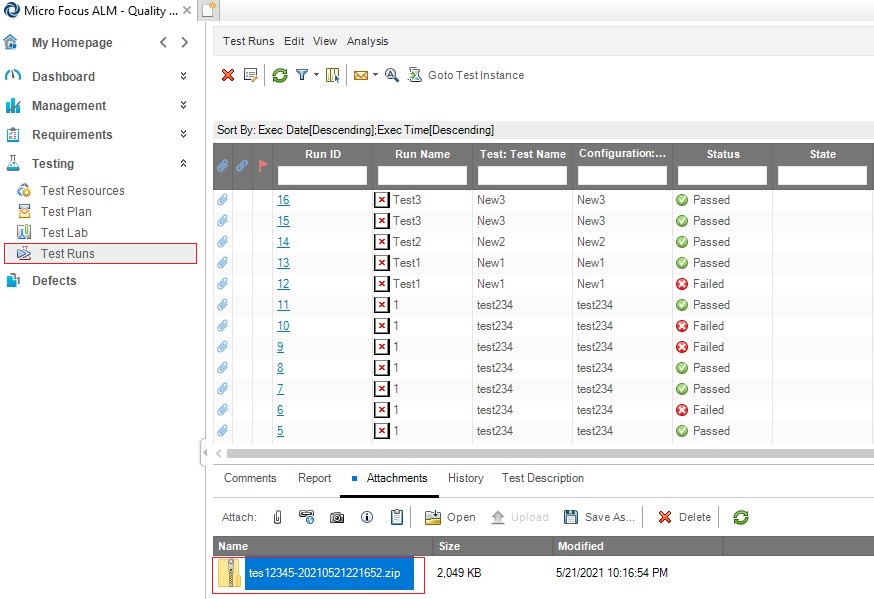Switch to the History tab
The height and width of the screenshot is (599, 874).
(465, 478)
